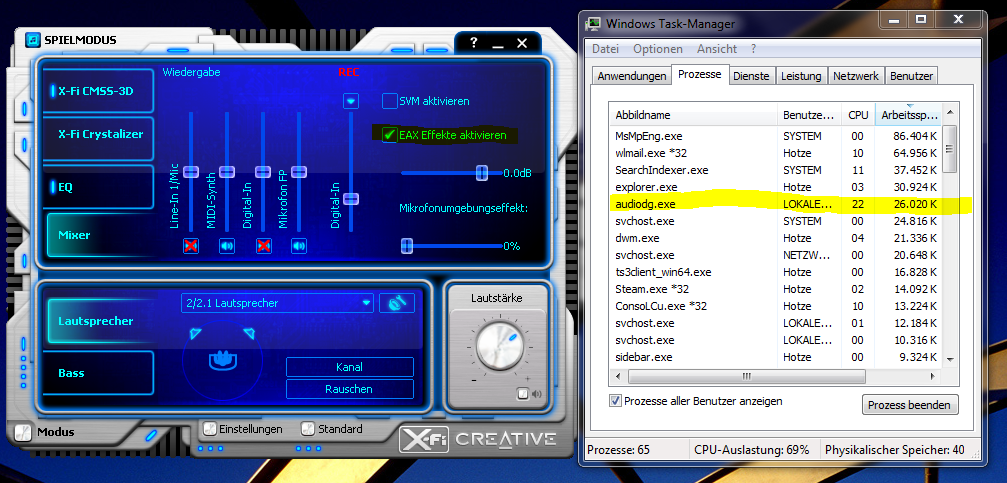
Task: Switch to the Benutzer tab
Action: coord(911,76)
